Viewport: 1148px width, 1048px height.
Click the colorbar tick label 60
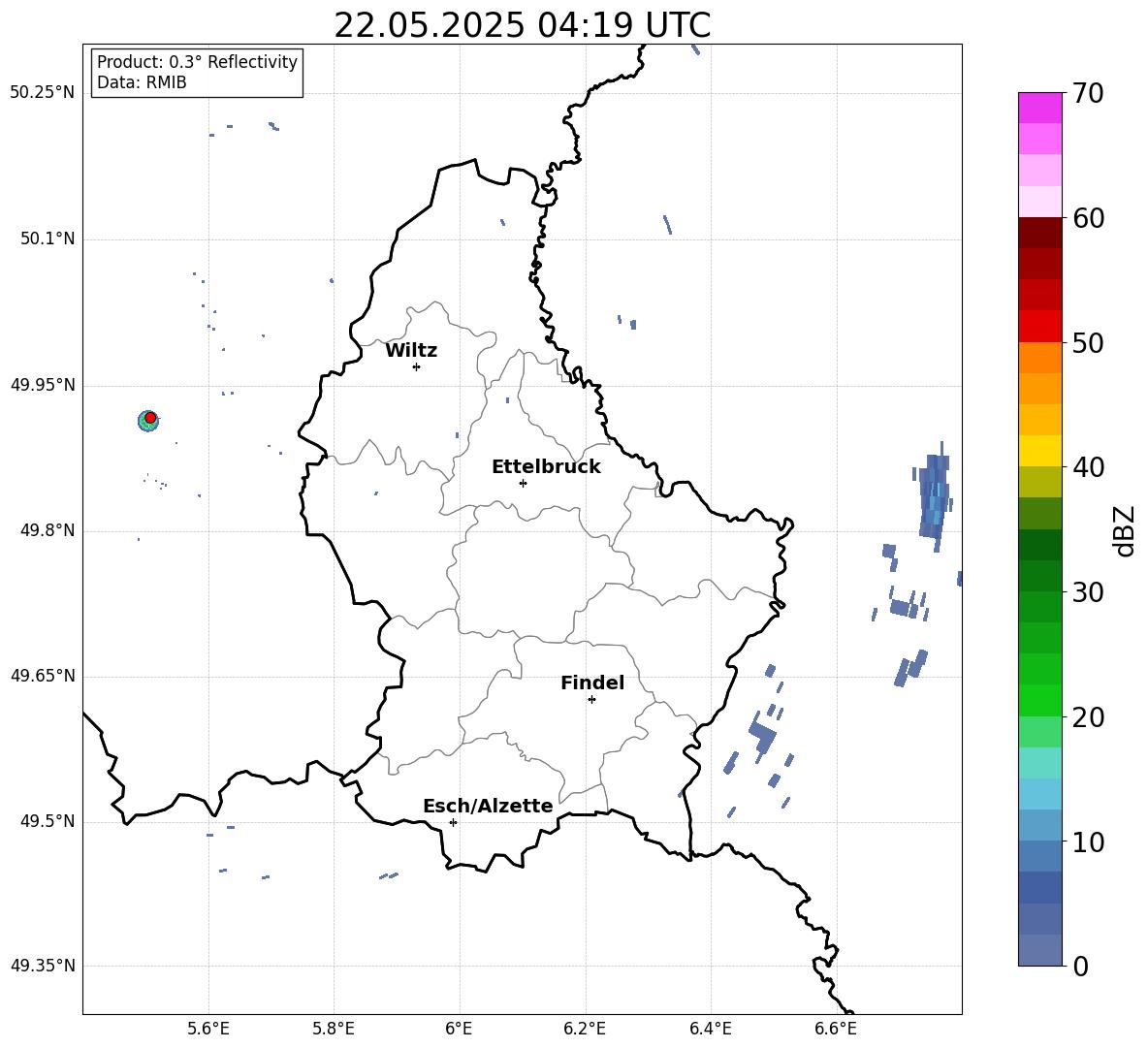[x=1088, y=218]
